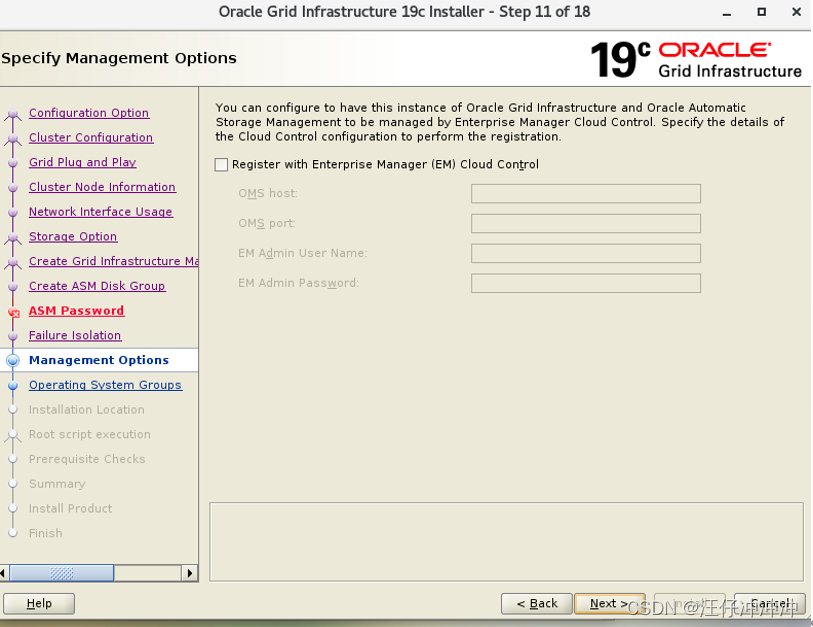Click step node icon beside Create Grid Infrastructure
813x627 pixels.
(13, 263)
